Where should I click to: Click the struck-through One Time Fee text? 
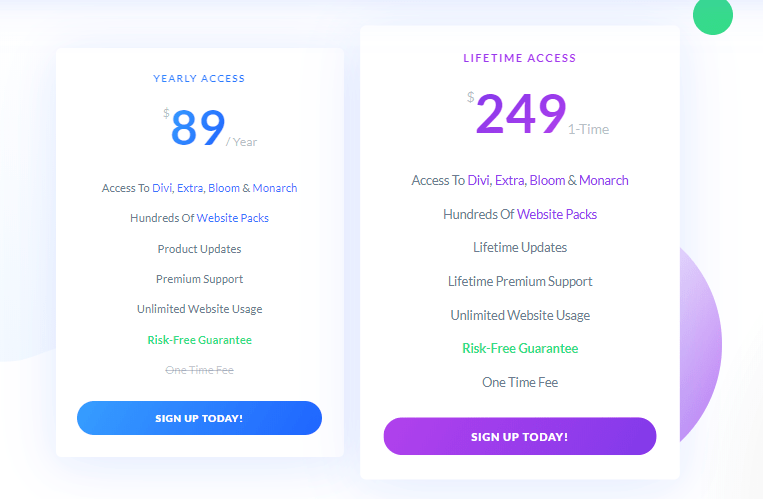point(200,370)
